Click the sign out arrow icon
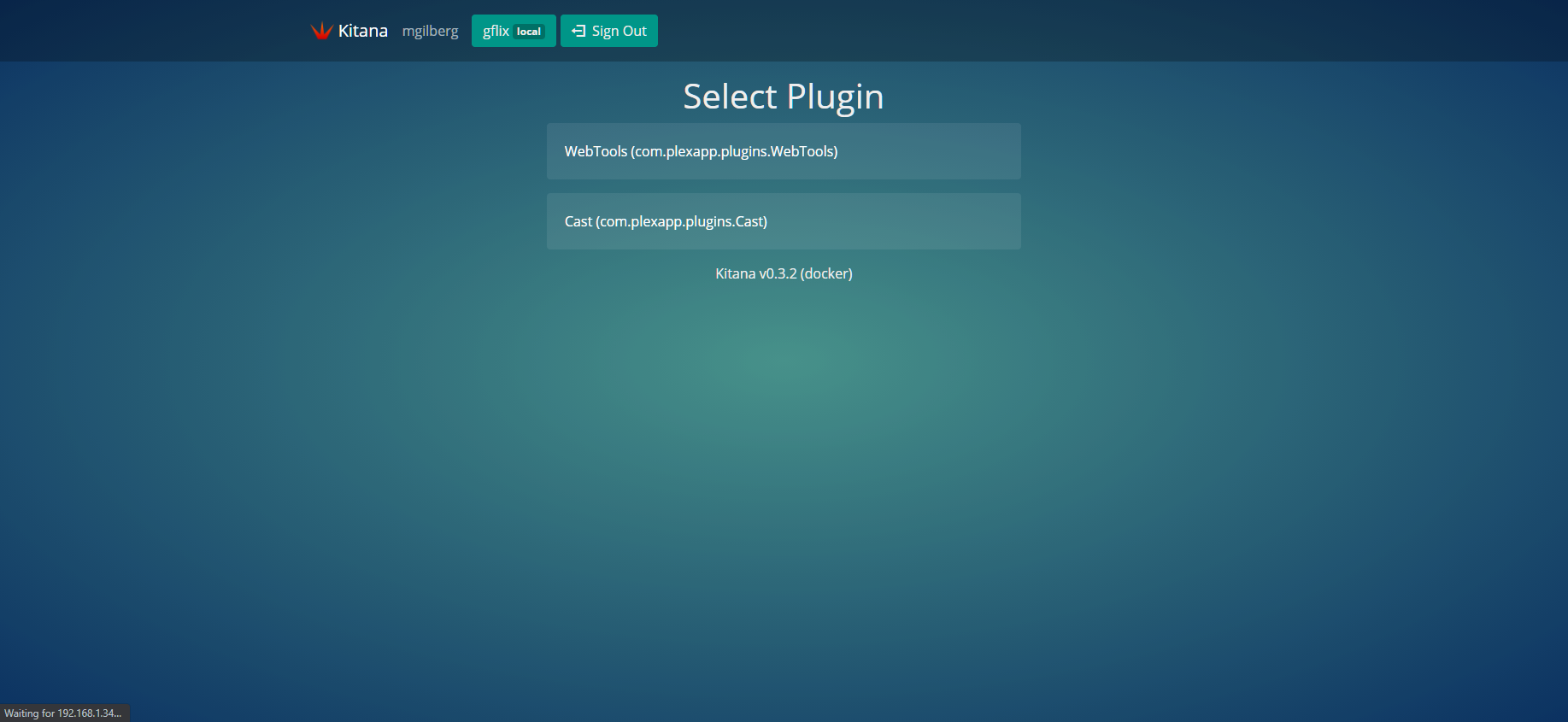Viewport: 1568px width, 722px height. [x=578, y=31]
